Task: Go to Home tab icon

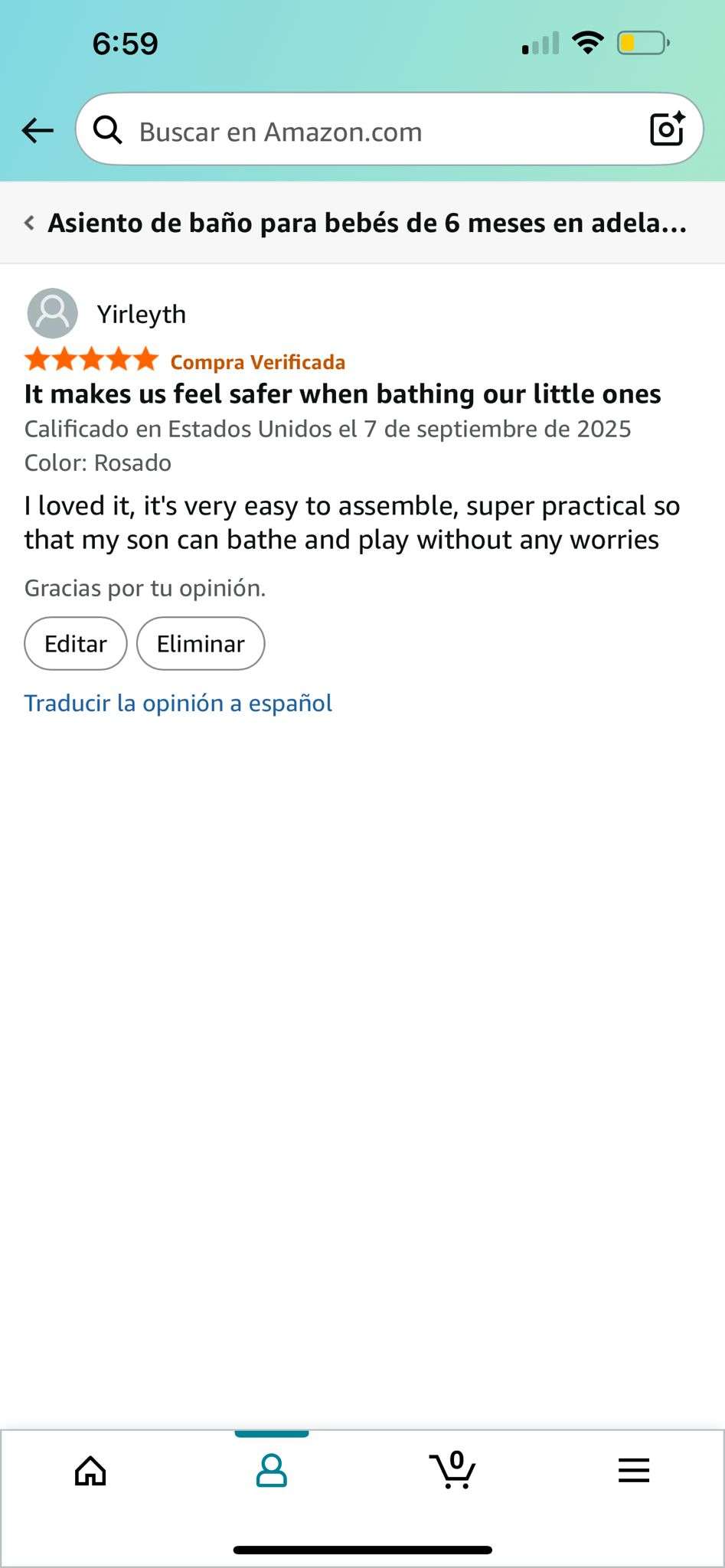Action: [x=90, y=1470]
